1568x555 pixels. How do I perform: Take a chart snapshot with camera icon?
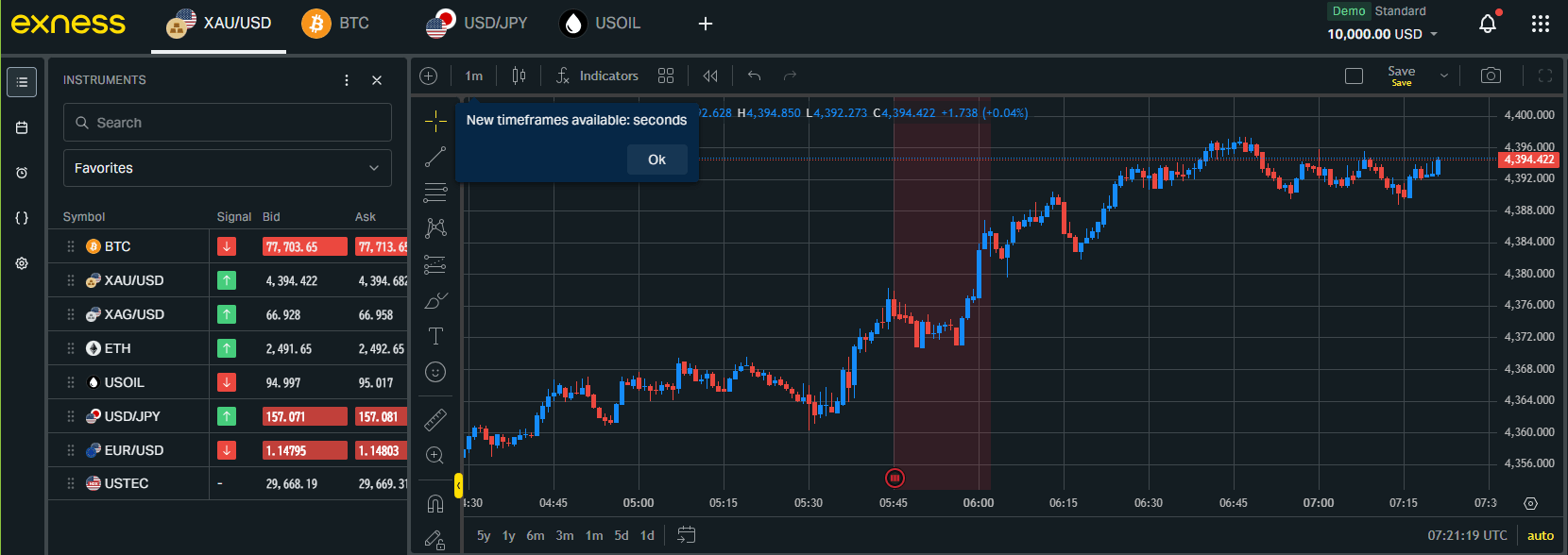pyautogui.click(x=1491, y=76)
